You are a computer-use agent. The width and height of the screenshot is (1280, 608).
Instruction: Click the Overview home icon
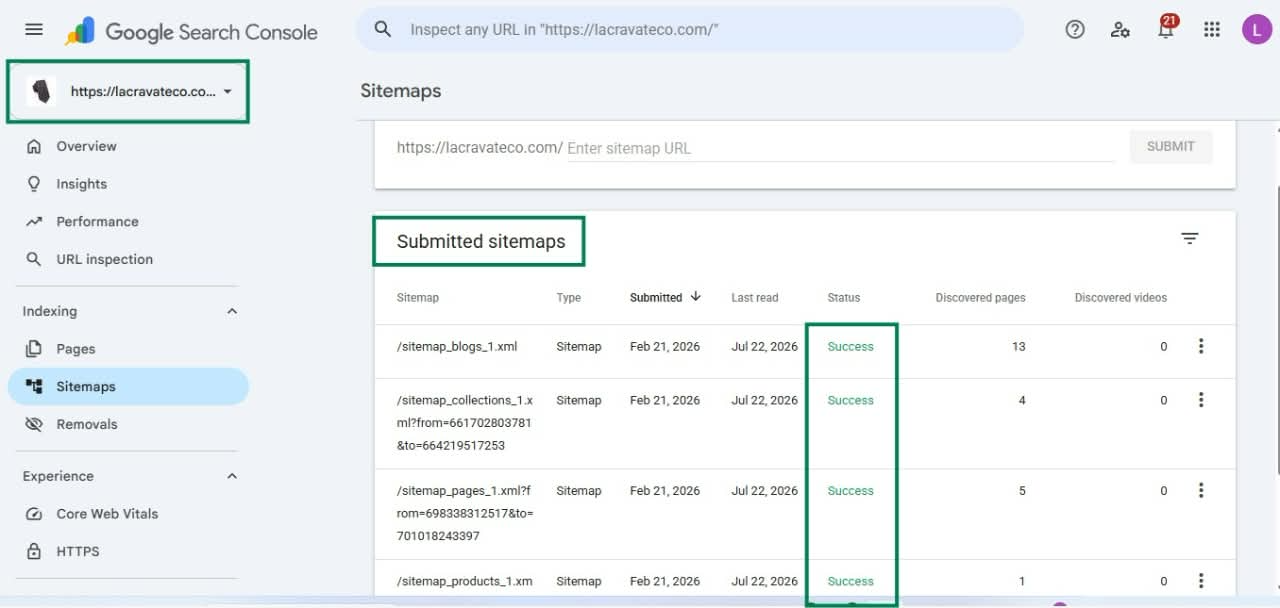pyautogui.click(x=34, y=146)
